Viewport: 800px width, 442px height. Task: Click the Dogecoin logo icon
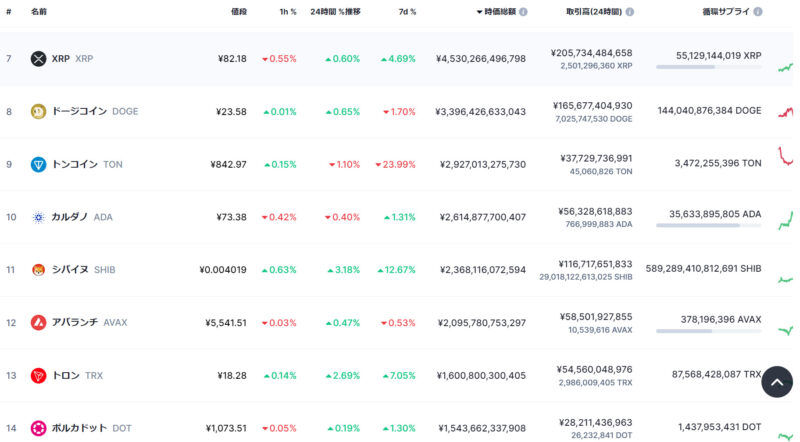(x=38, y=111)
